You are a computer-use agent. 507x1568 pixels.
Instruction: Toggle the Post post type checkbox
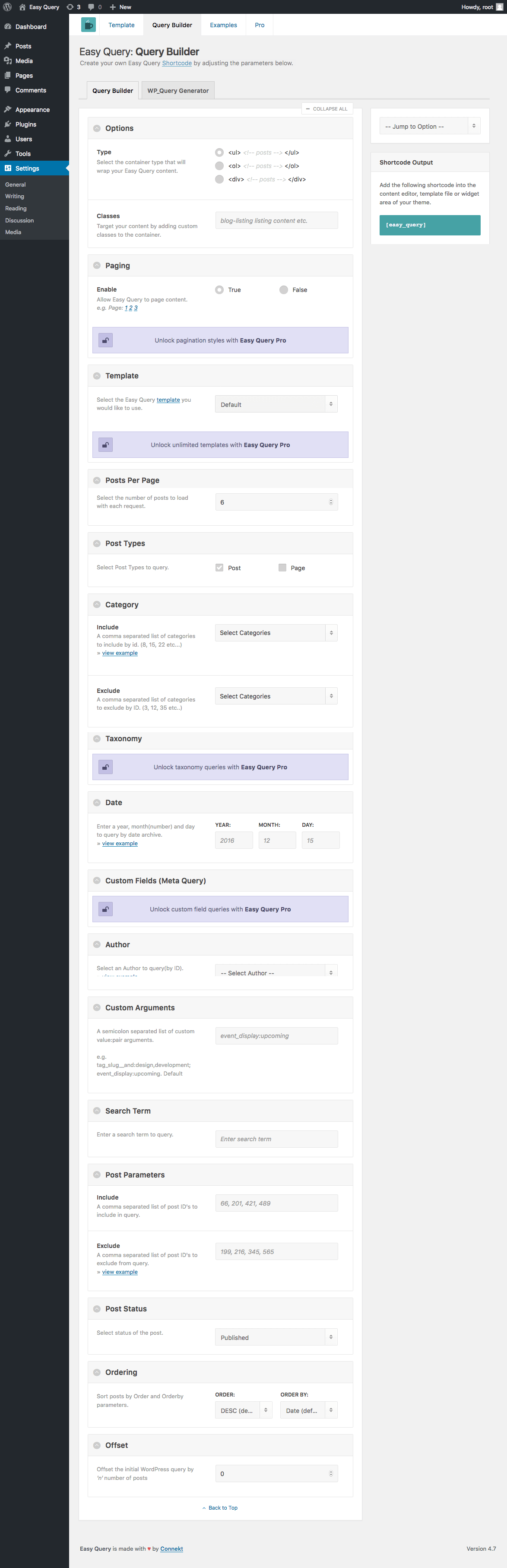tap(219, 567)
